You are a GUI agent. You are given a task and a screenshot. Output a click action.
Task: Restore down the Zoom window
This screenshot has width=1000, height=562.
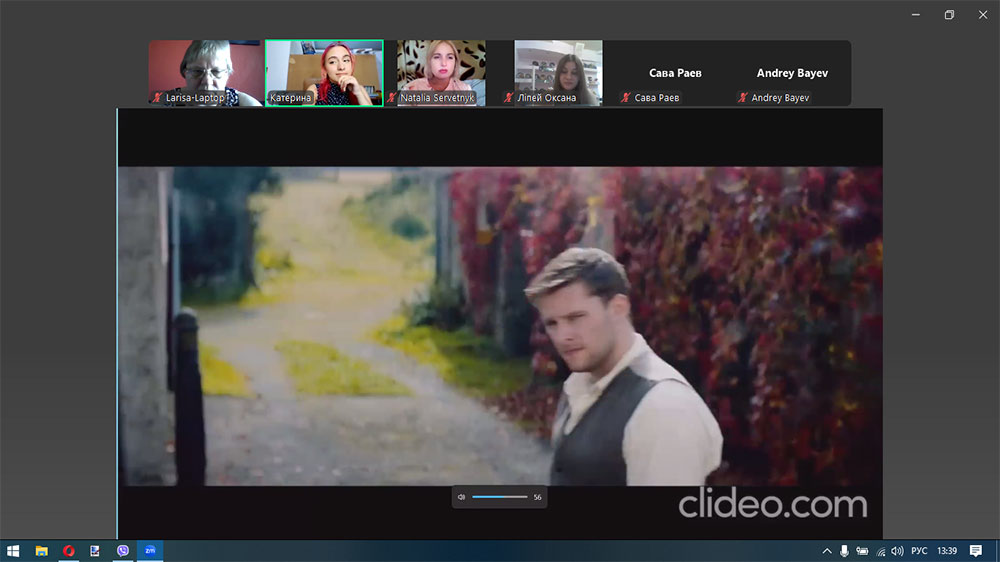pyautogui.click(x=949, y=15)
